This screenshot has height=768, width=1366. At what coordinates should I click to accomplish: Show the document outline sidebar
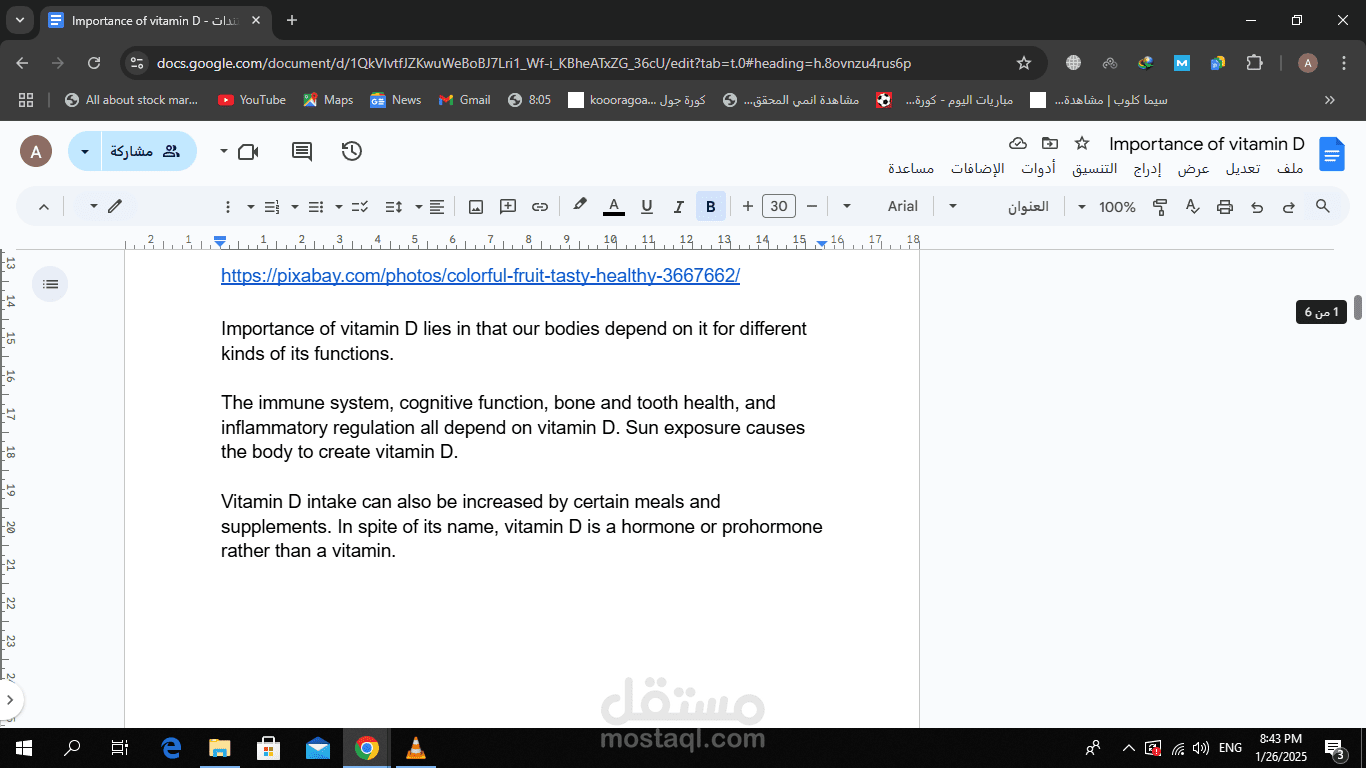tap(50, 285)
